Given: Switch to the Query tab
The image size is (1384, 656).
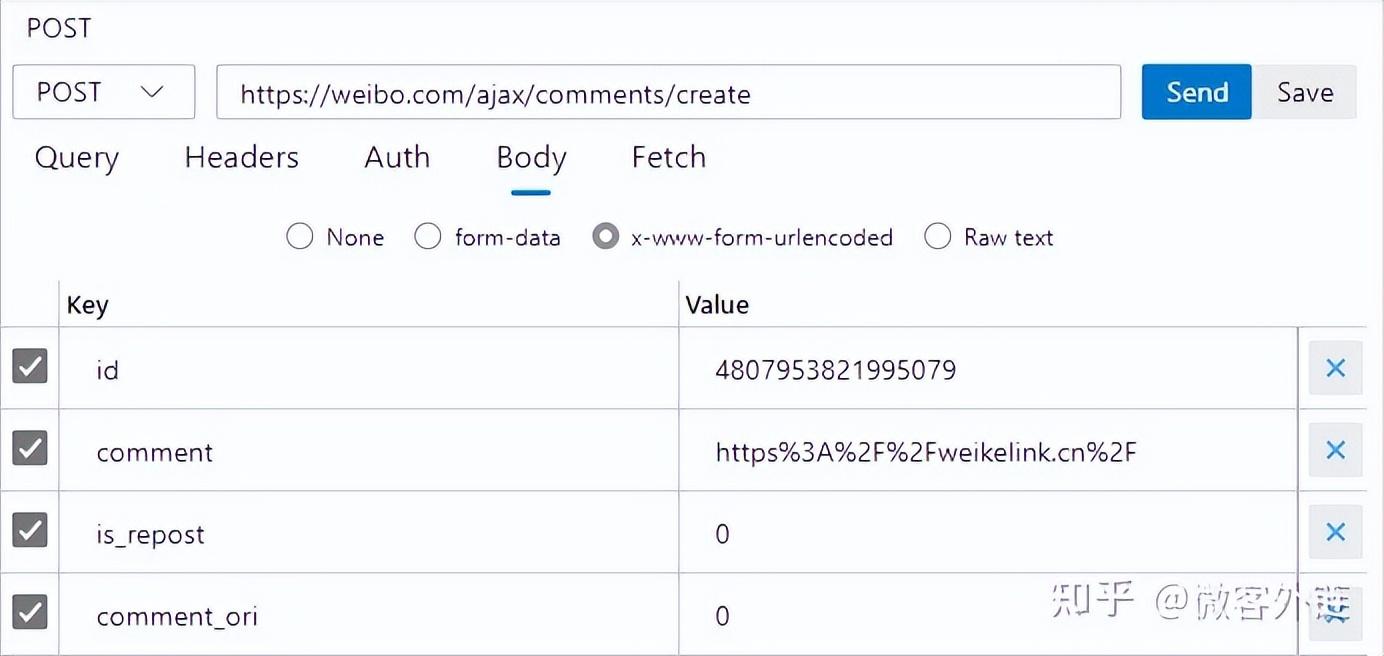Looking at the screenshot, I should coord(77,157).
